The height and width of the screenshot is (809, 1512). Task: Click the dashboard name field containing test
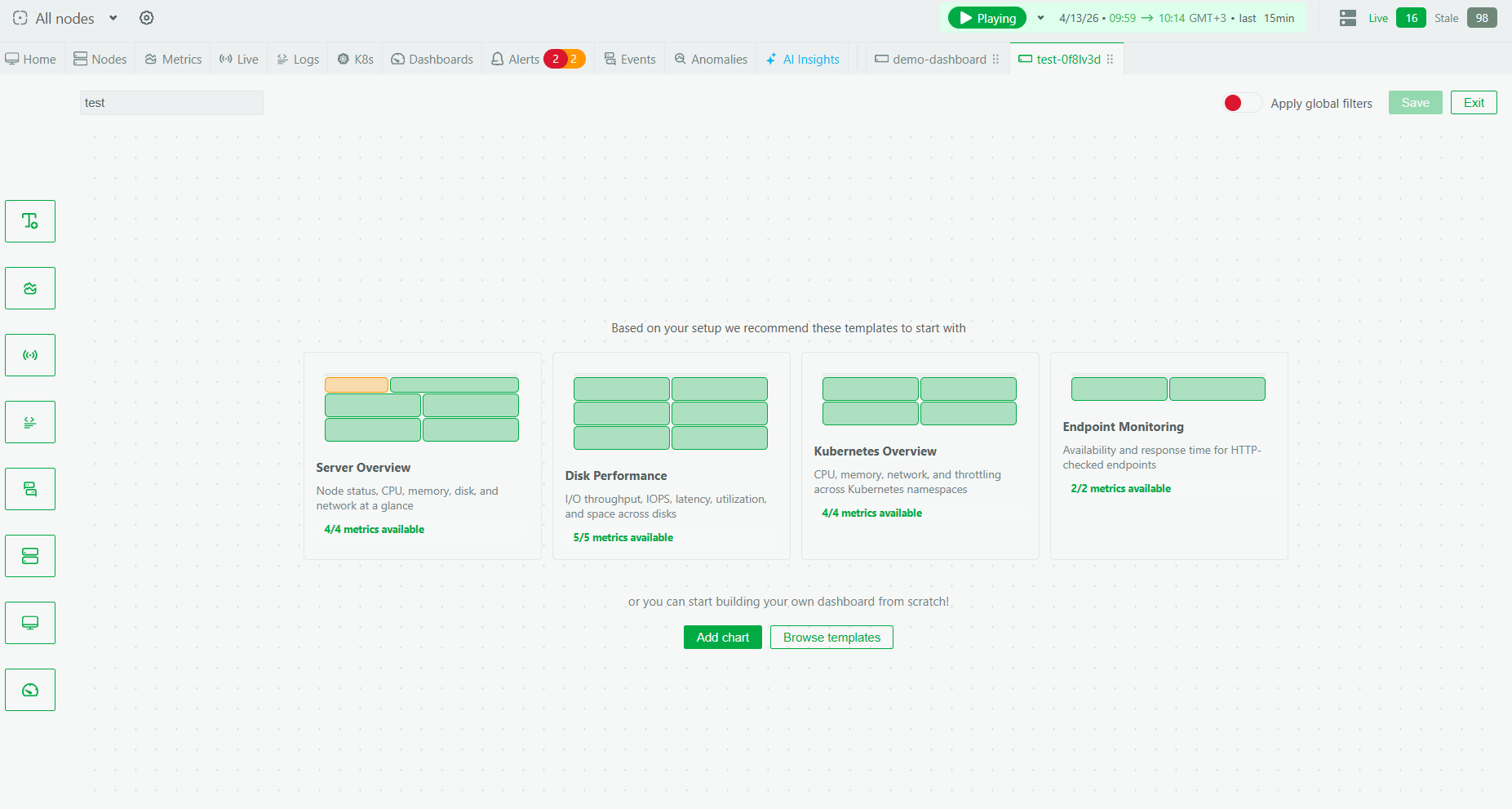(171, 102)
